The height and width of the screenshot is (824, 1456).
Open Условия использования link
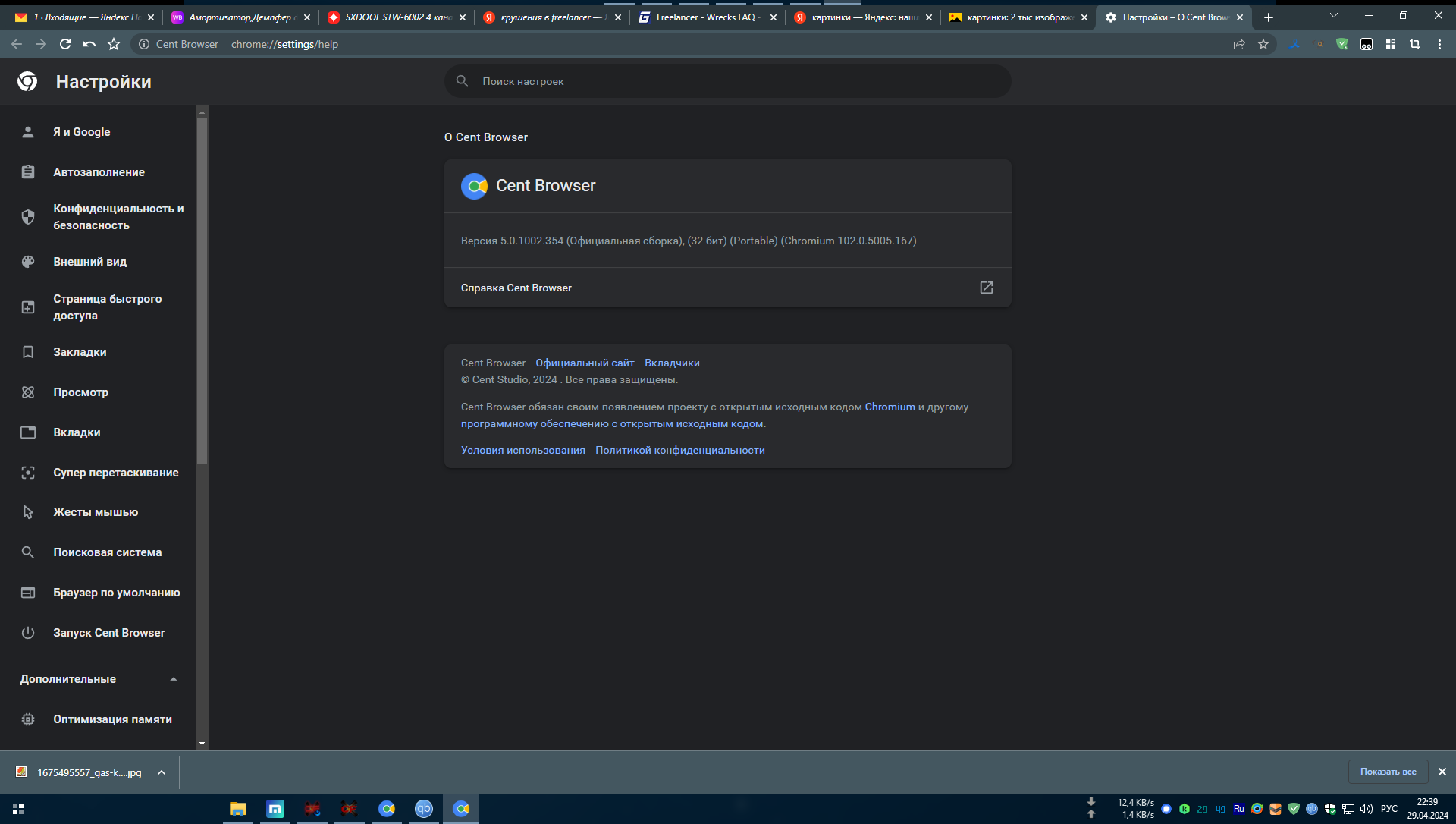pos(523,451)
